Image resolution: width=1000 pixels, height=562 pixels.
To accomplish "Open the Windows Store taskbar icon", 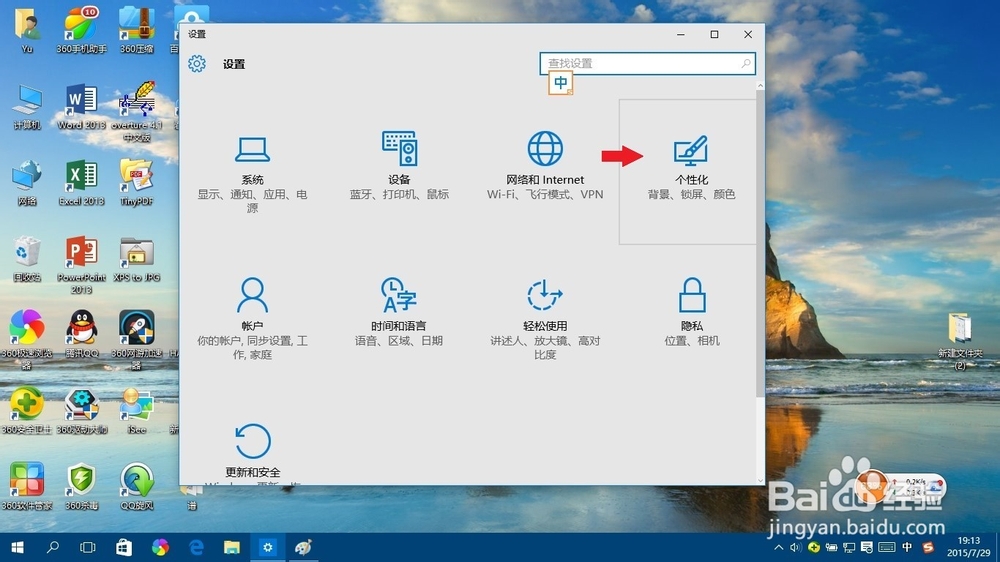I will [124, 547].
